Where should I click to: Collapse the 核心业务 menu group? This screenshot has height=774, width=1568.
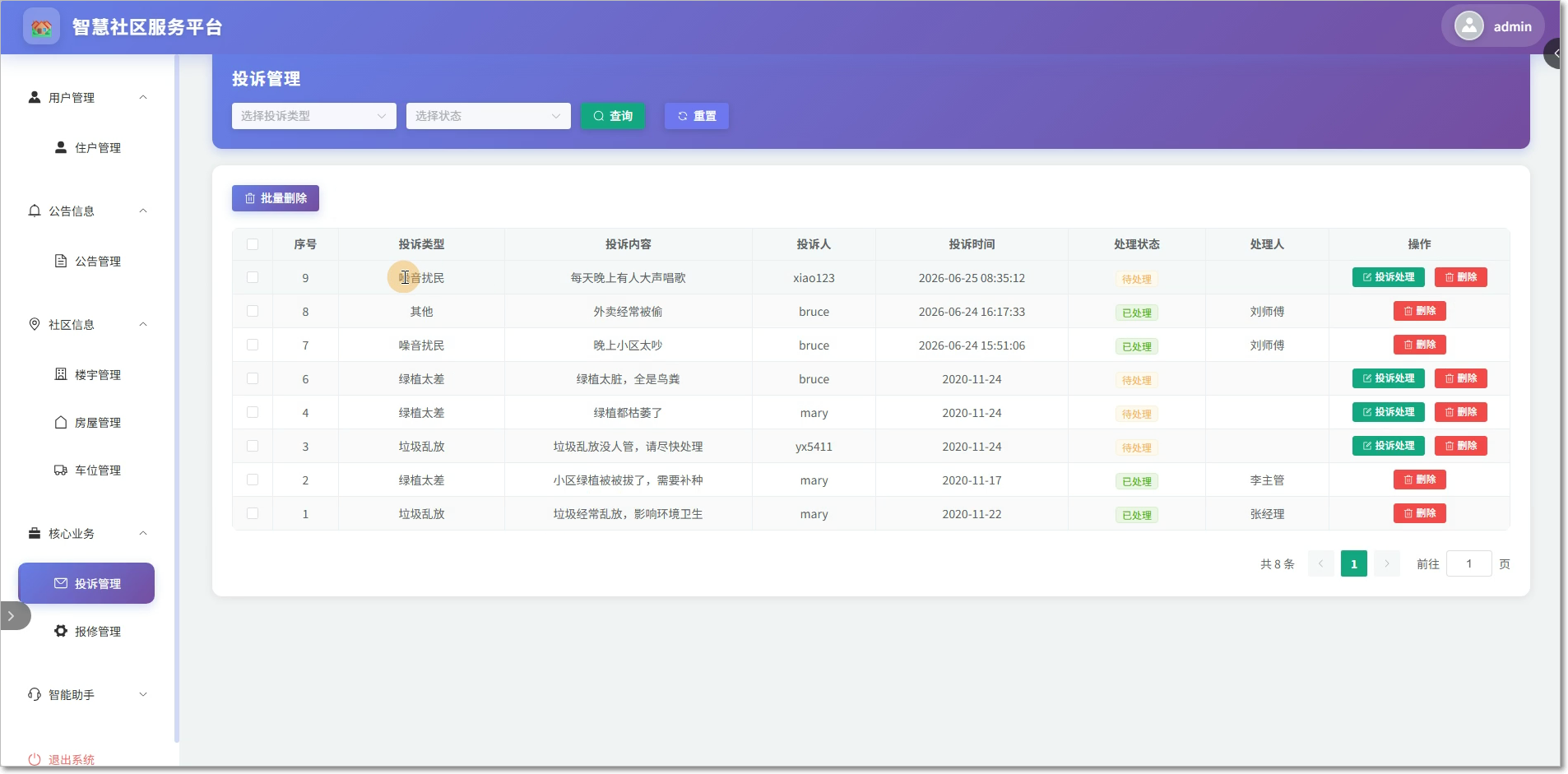143,533
